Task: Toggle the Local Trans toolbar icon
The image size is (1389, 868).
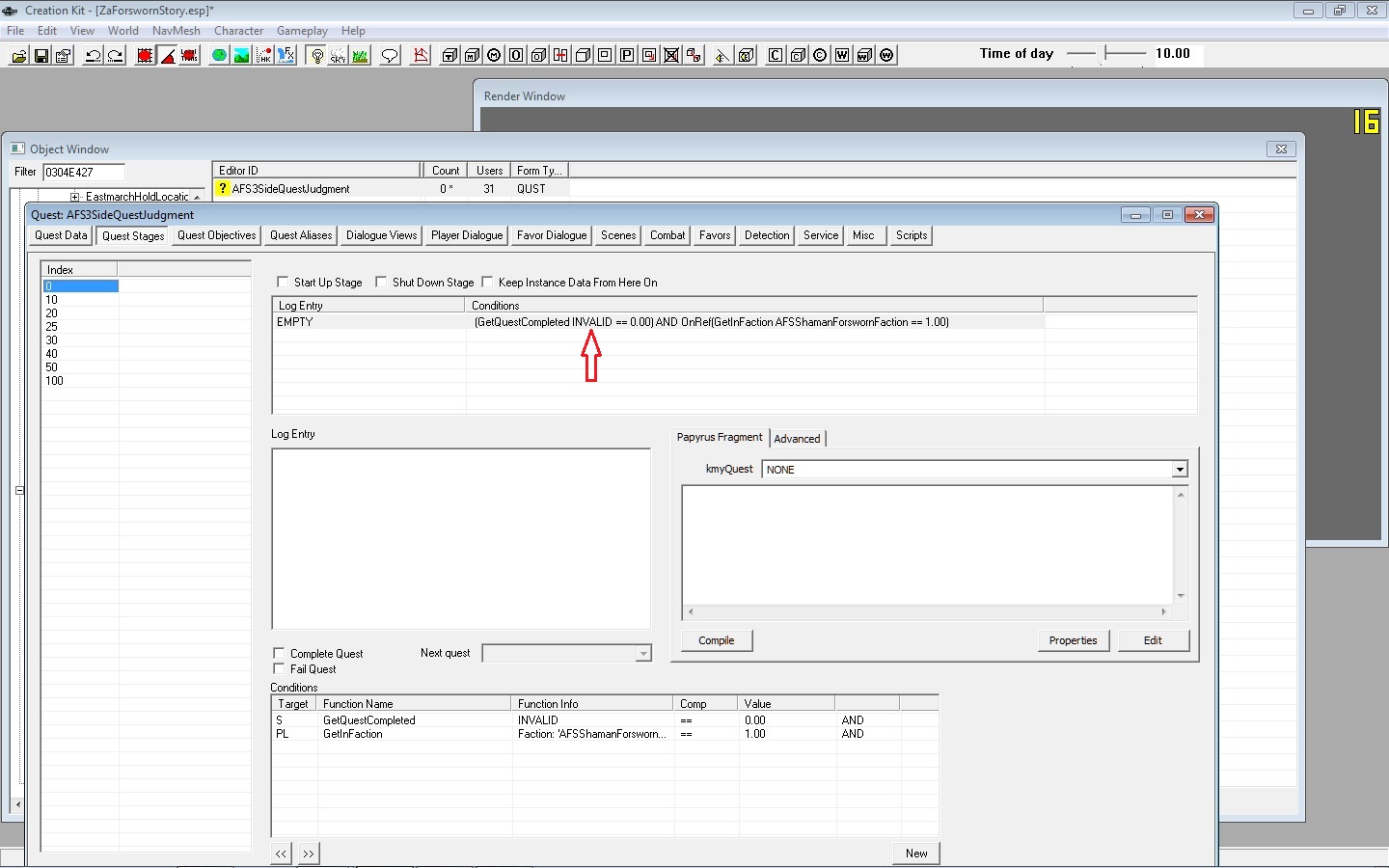Action: tap(189, 55)
